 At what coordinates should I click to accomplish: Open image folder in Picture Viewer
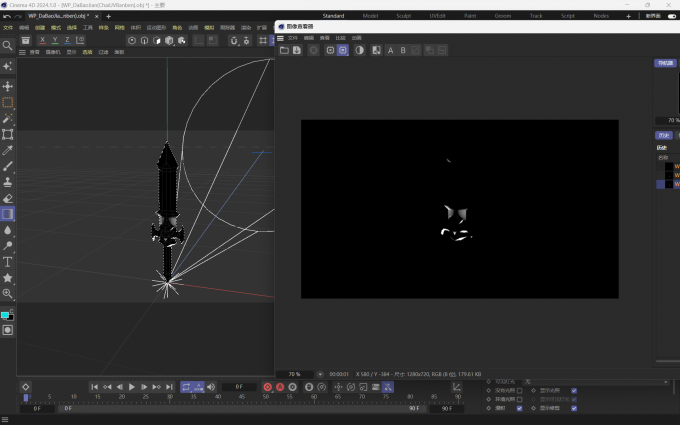284,50
